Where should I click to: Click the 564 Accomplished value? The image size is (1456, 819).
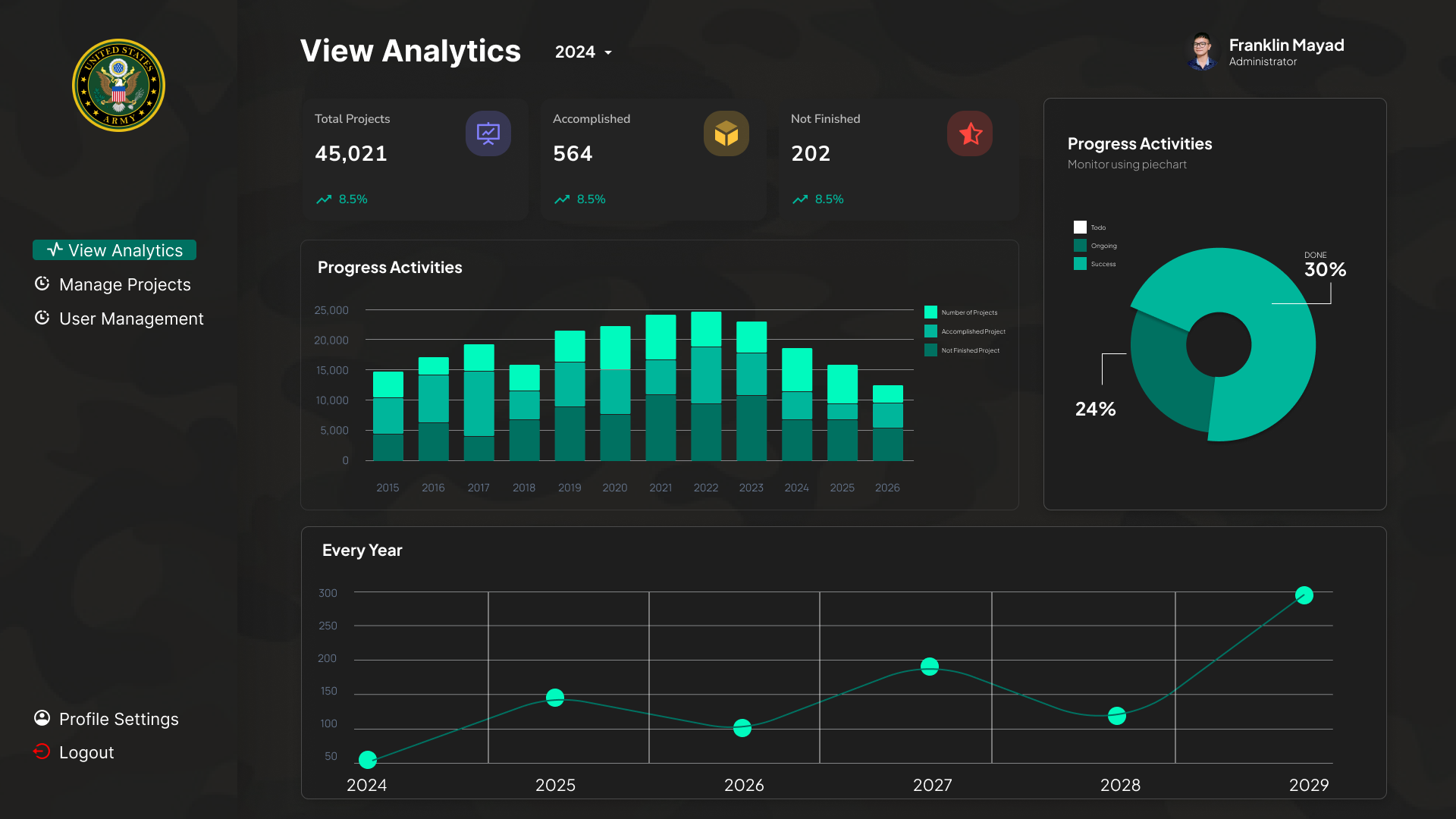coord(573,154)
